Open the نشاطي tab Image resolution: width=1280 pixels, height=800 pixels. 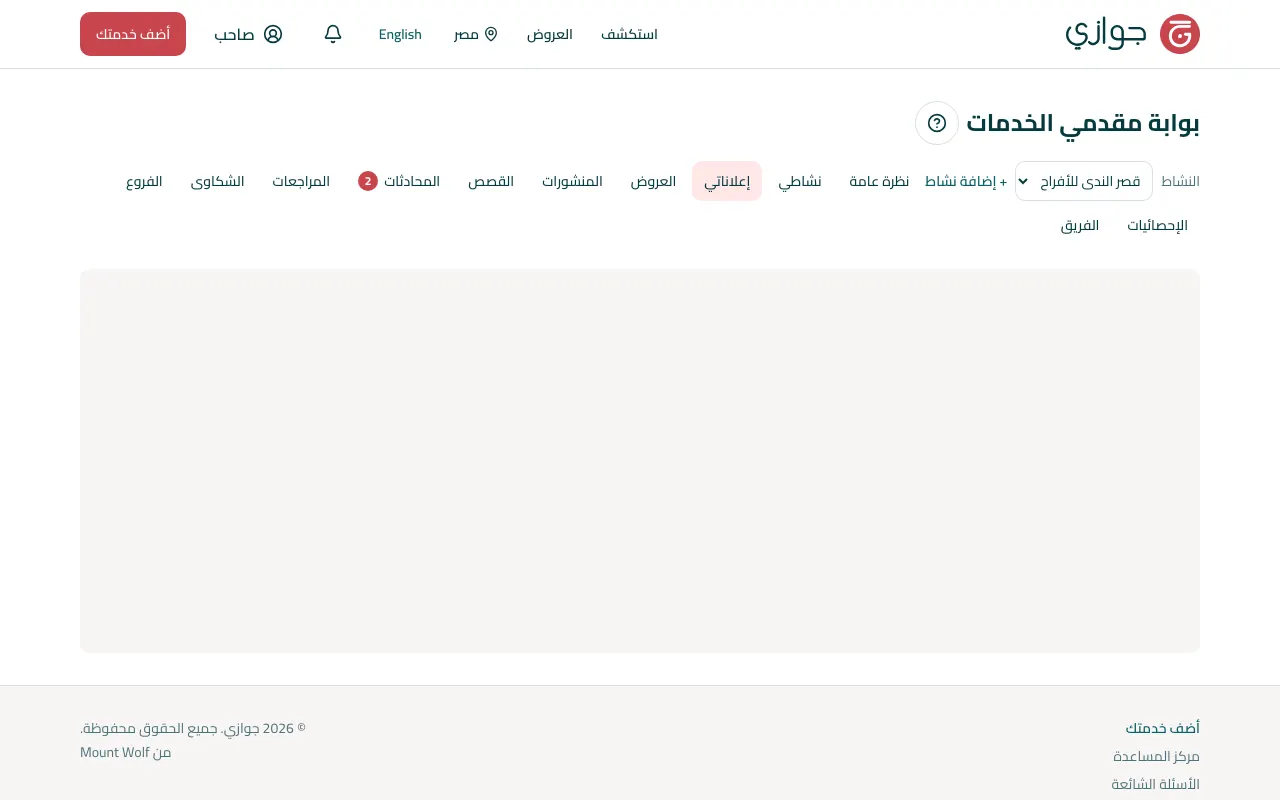(800, 181)
